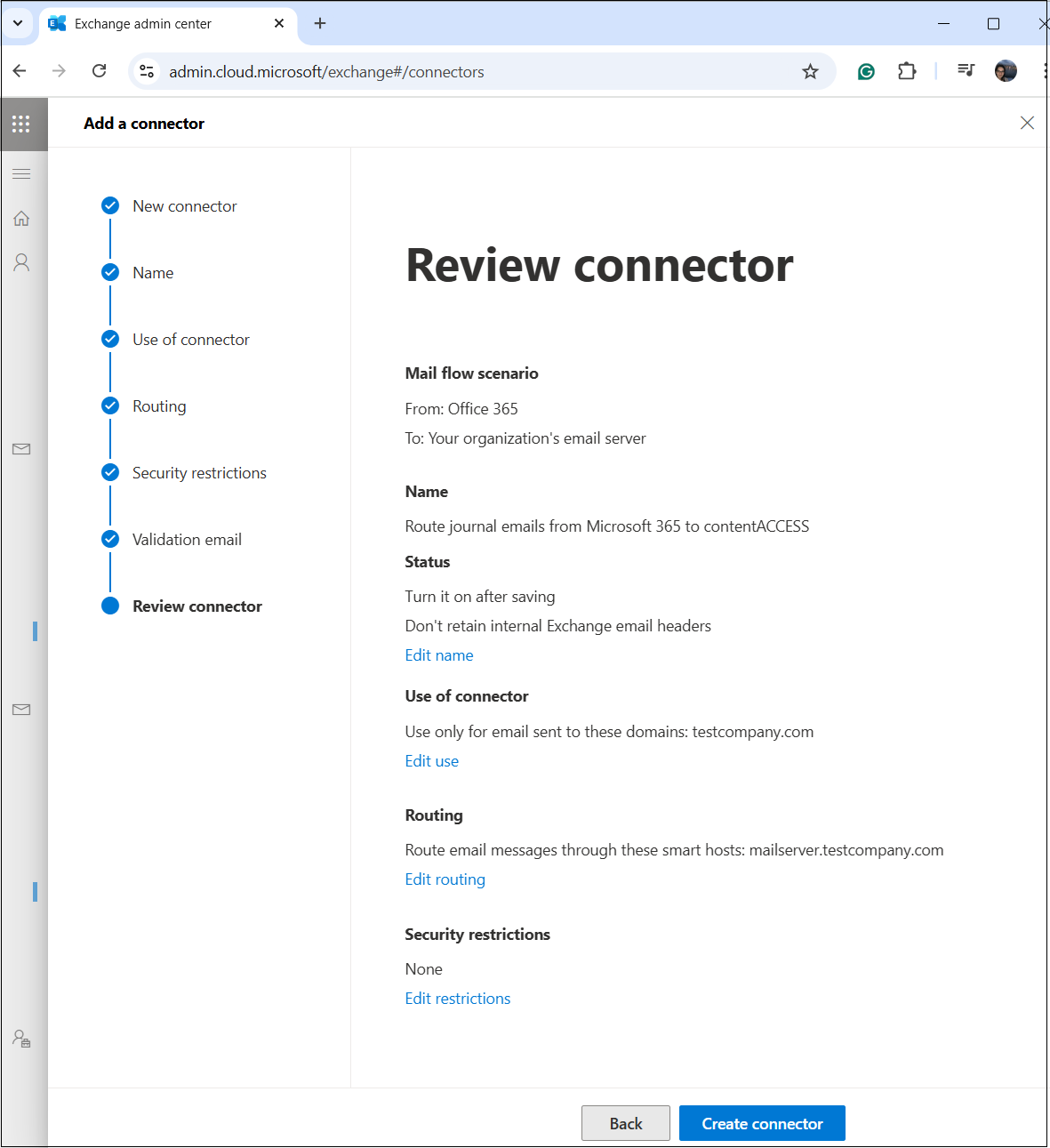
Task: View site information icon in address bar
Action: tap(148, 72)
